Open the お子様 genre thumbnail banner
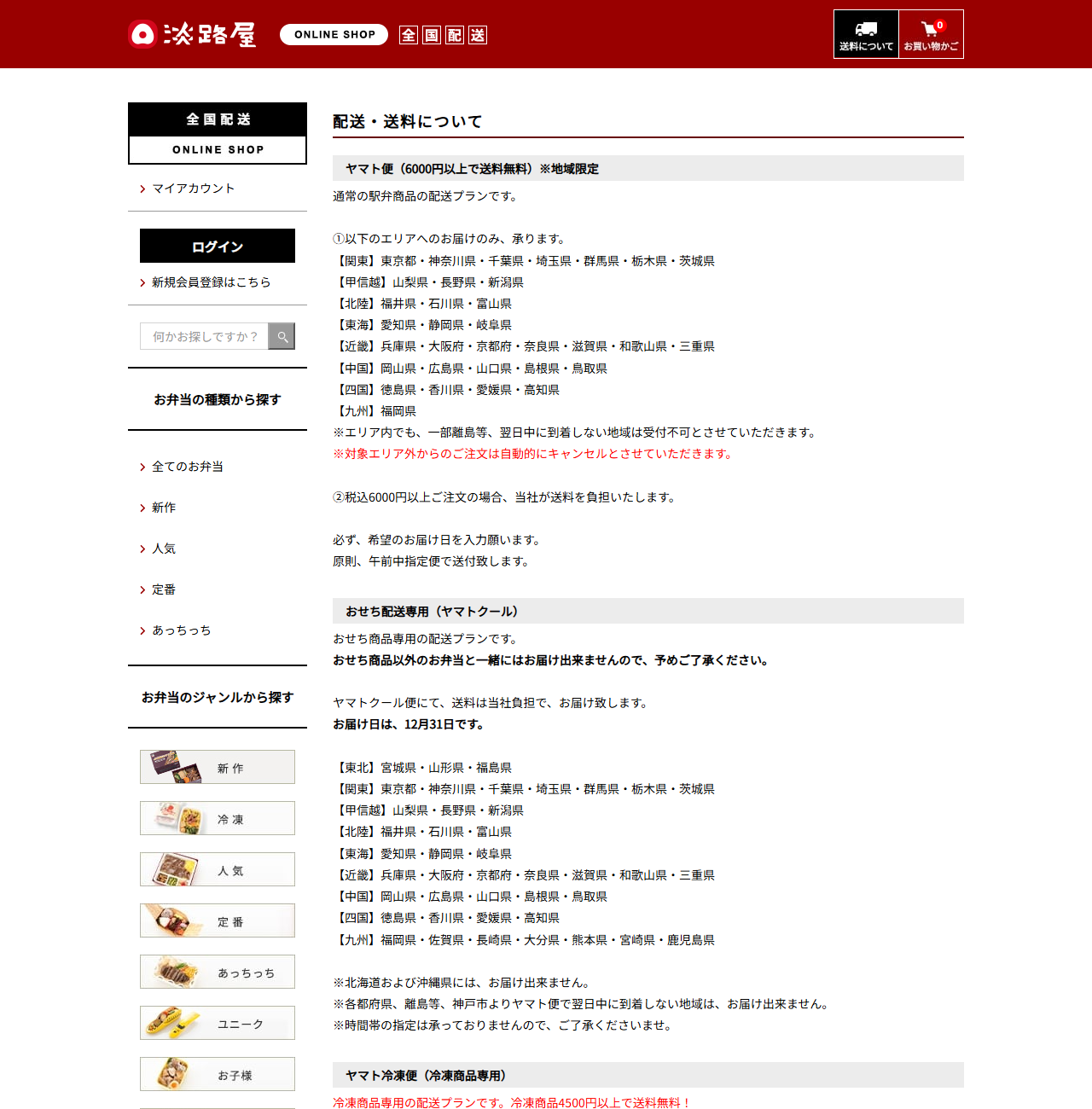 (x=218, y=1074)
